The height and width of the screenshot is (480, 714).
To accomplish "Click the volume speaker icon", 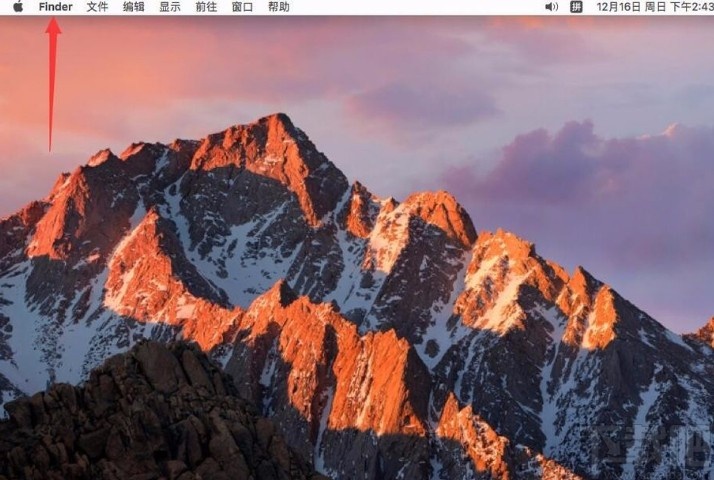I will pos(551,7).
